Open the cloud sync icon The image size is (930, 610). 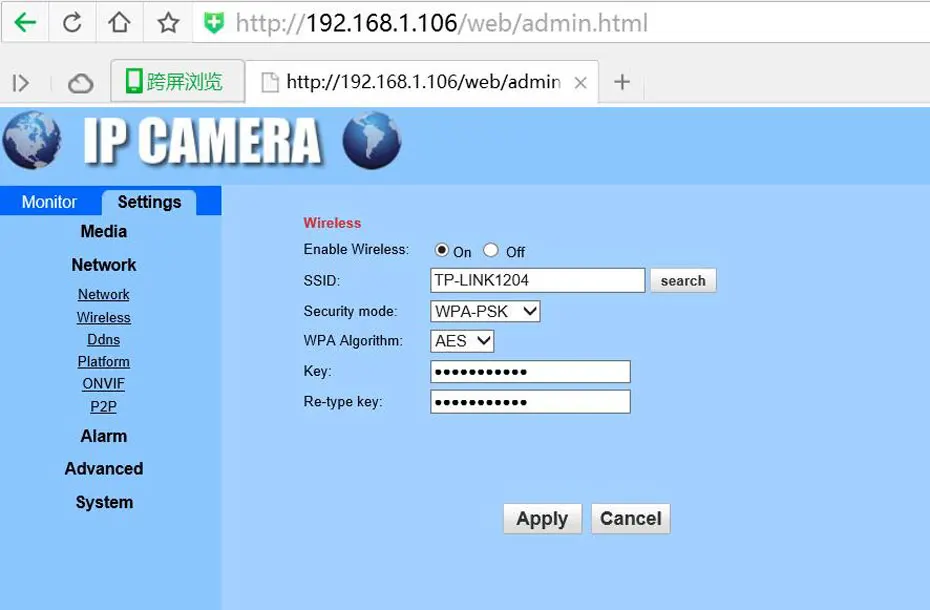tap(80, 84)
